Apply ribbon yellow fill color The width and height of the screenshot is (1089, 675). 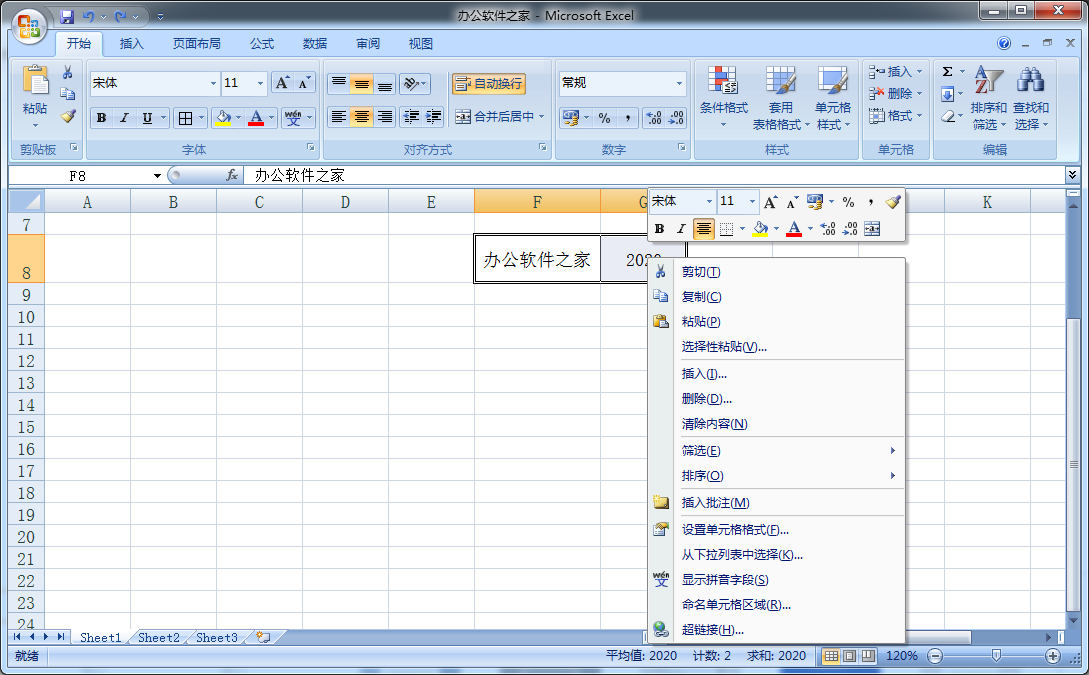[222, 118]
